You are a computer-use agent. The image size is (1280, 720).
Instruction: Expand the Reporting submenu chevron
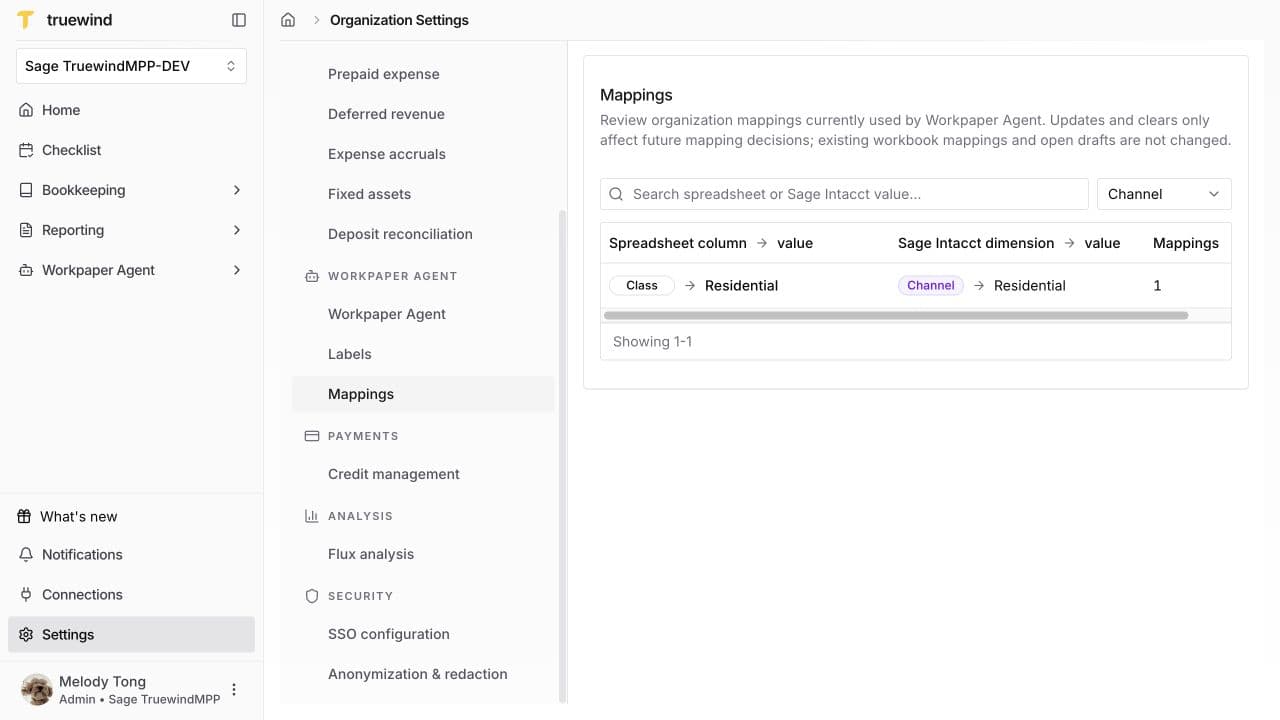[237, 230]
